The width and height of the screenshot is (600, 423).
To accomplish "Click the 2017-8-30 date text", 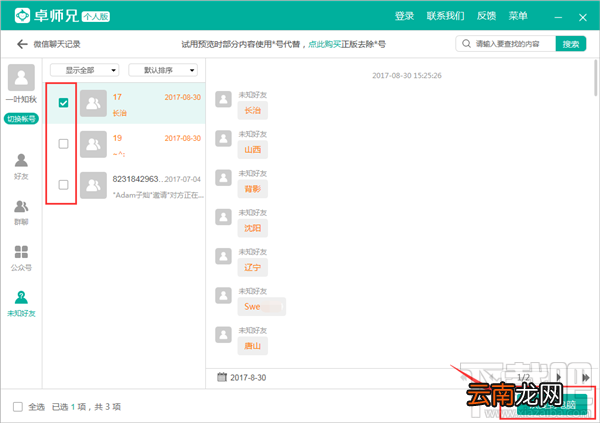I will (x=248, y=377).
